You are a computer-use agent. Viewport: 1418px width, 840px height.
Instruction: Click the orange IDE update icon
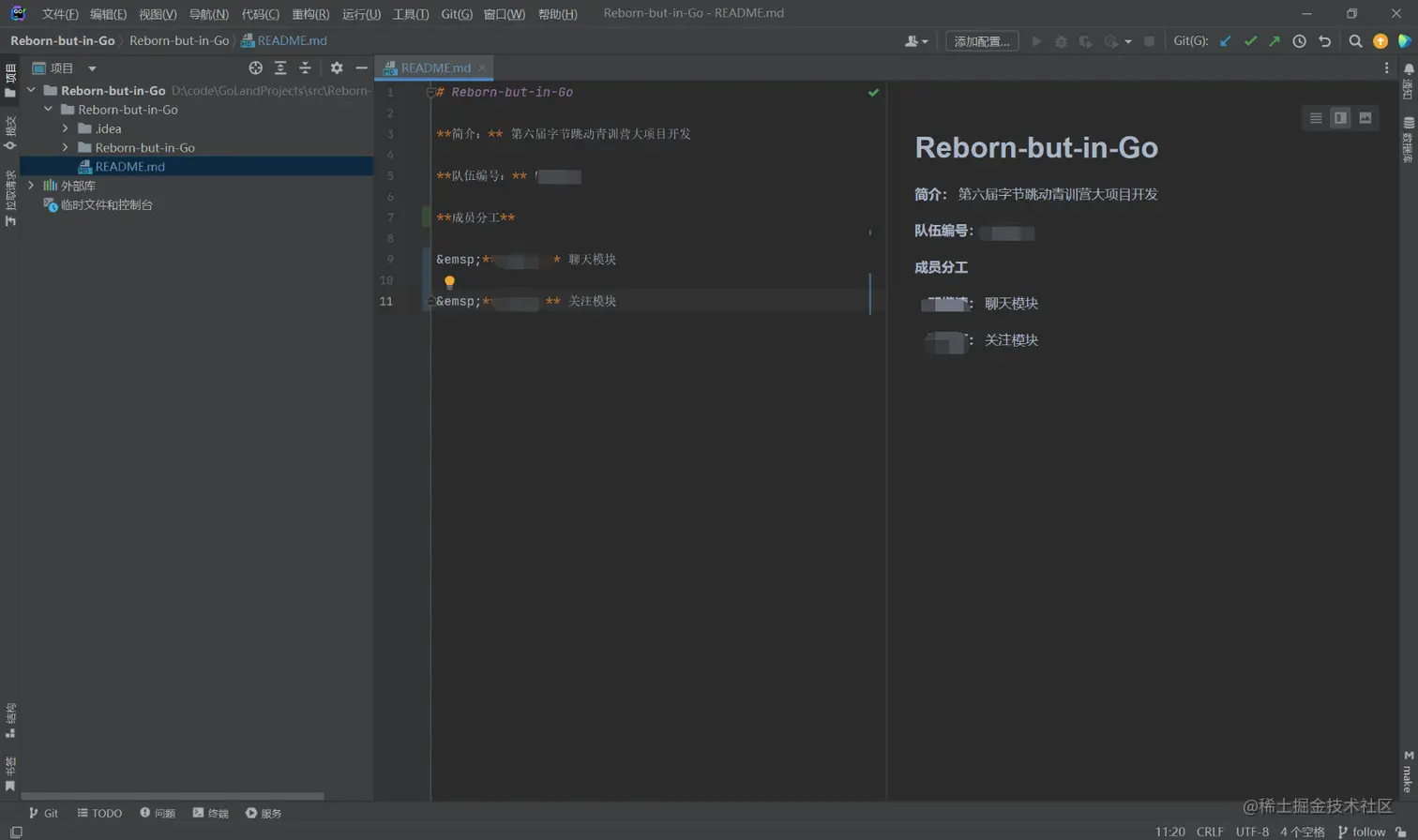(1380, 41)
